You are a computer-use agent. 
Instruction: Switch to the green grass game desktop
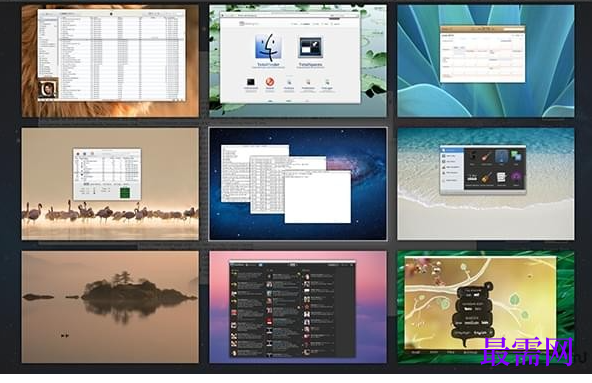(486, 307)
